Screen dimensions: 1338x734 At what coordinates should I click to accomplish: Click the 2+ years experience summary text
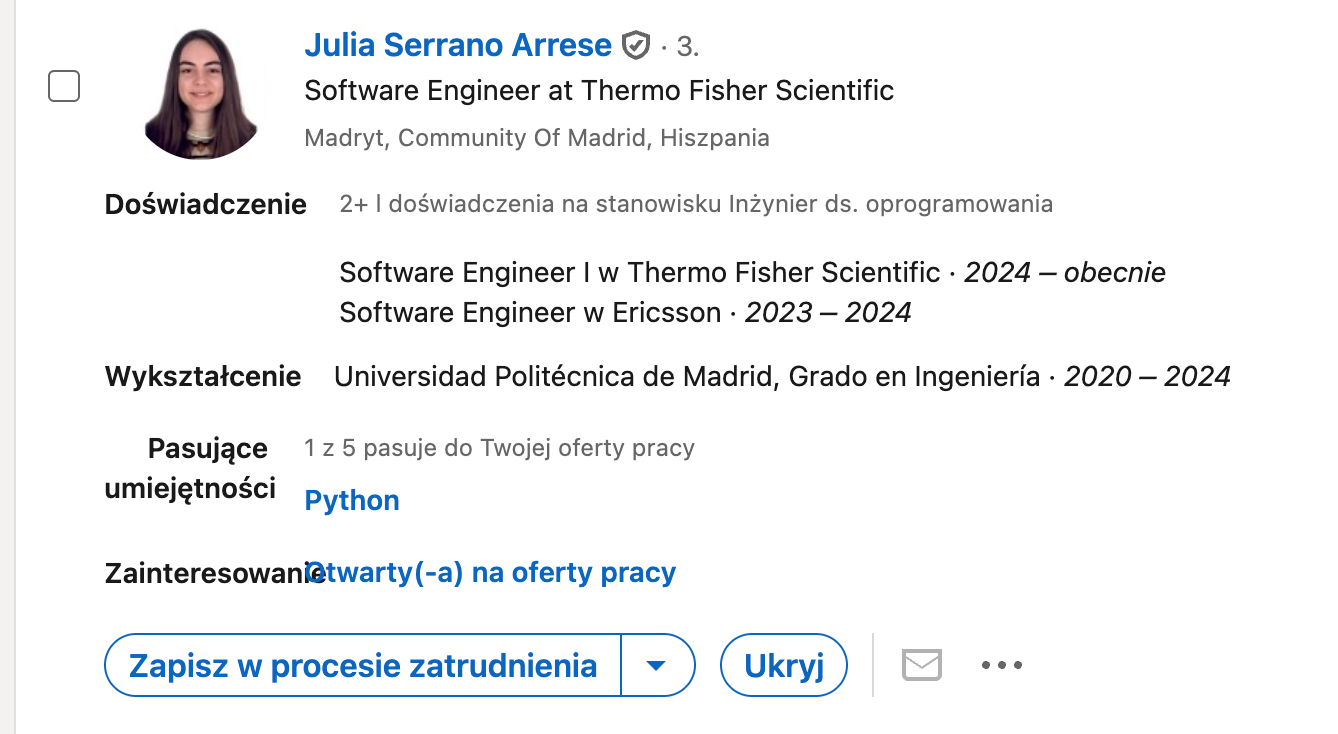[x=695, y=205]
